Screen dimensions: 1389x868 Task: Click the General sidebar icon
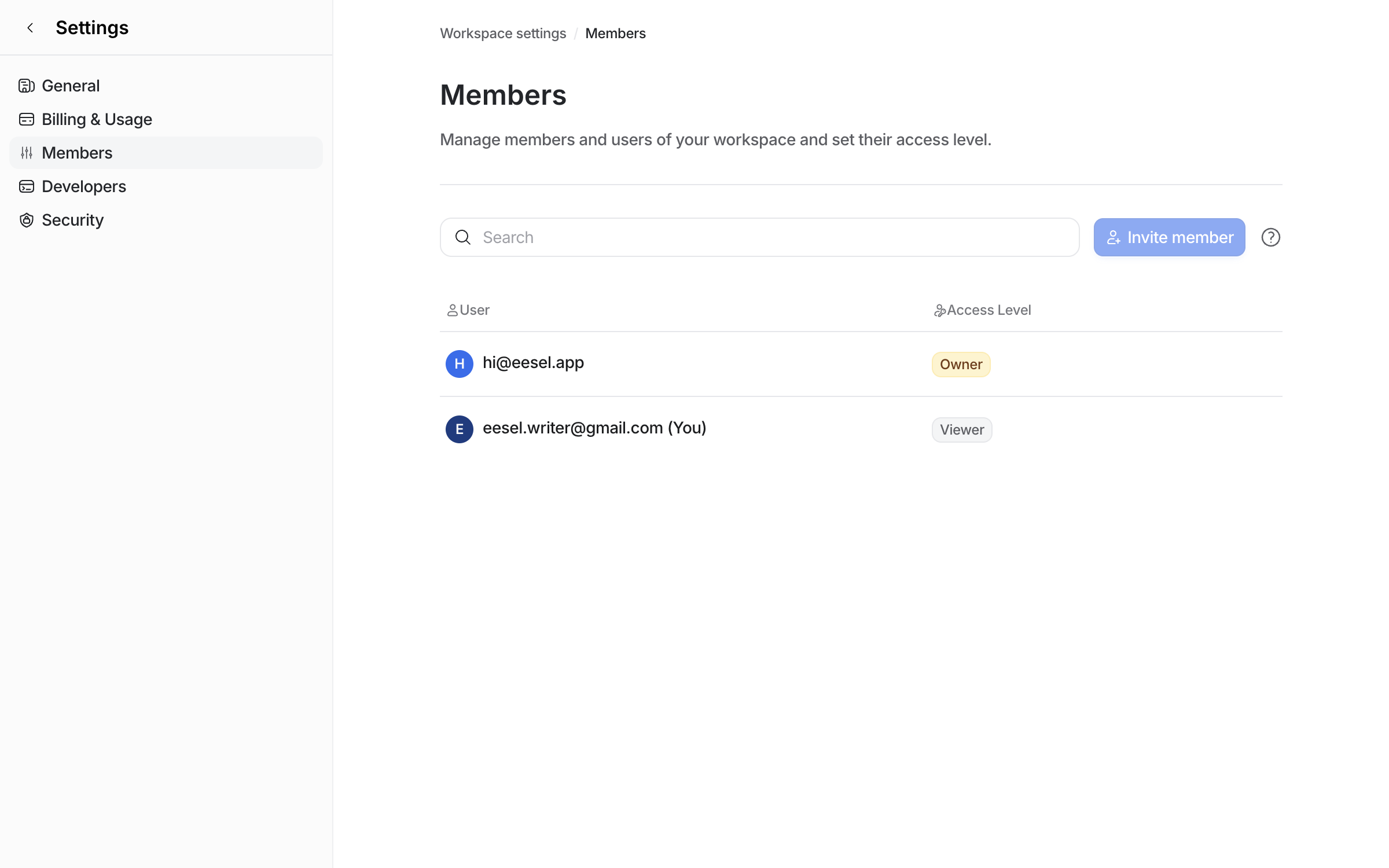[x=27, y=86]
